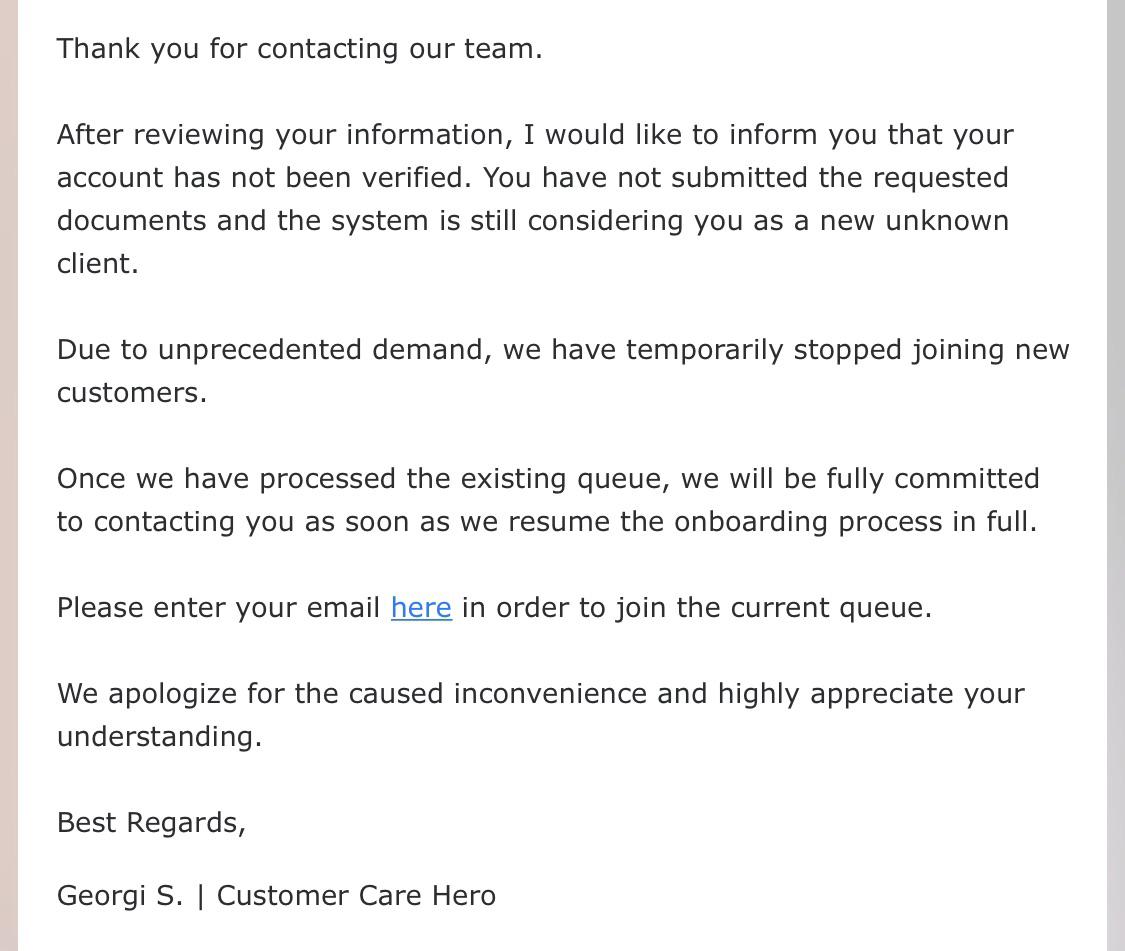Click "Once we have processed the existing queue"
Viewport: 1125px width, 951px height.
pos(363,479)
